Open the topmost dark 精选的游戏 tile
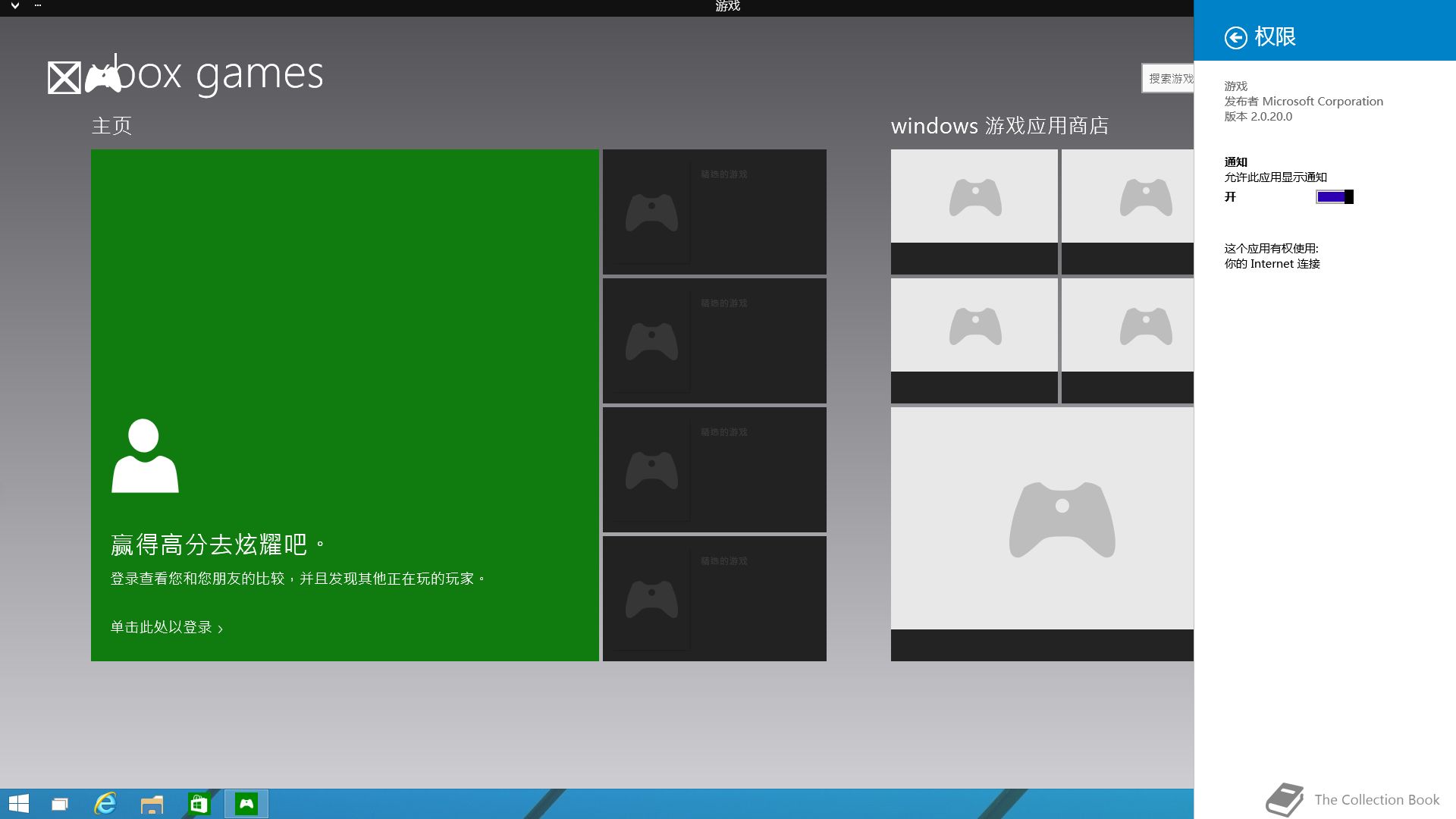Screen dimensions: 1456x819 coord(714,212)
